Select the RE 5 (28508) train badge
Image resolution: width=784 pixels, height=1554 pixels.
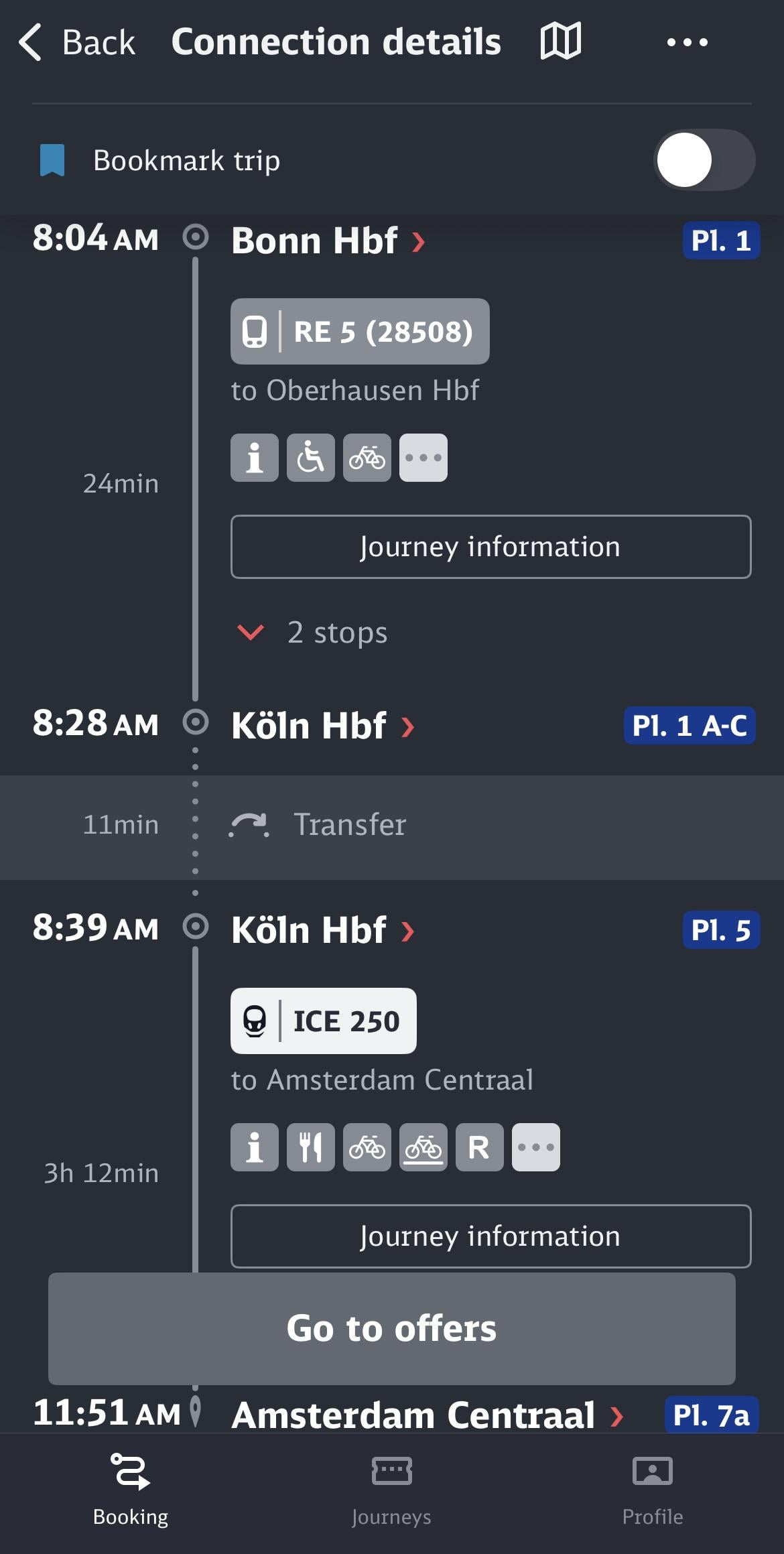click(360, 332)
